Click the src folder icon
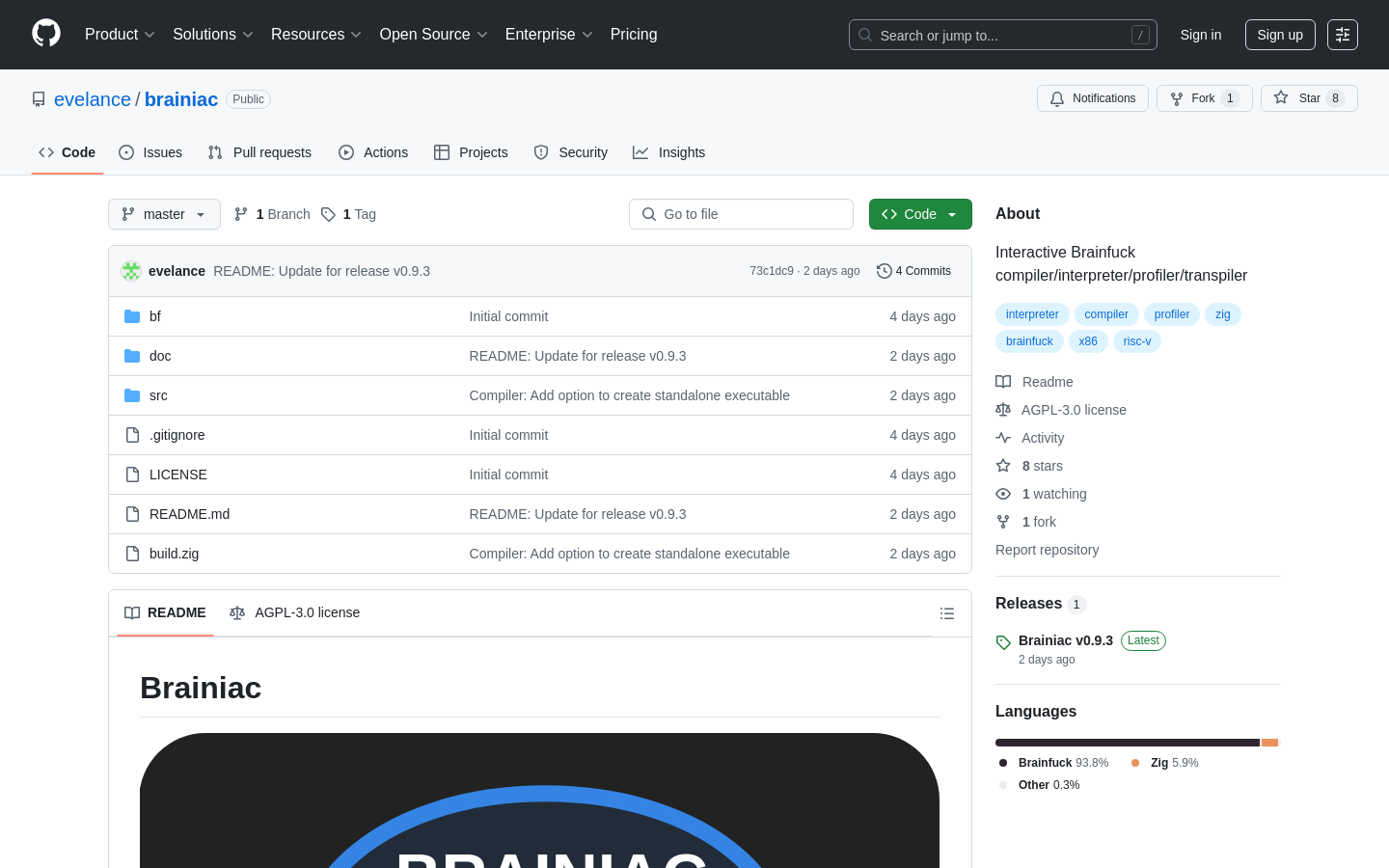Screen dimensions: 1389x868 pos(132,395)
